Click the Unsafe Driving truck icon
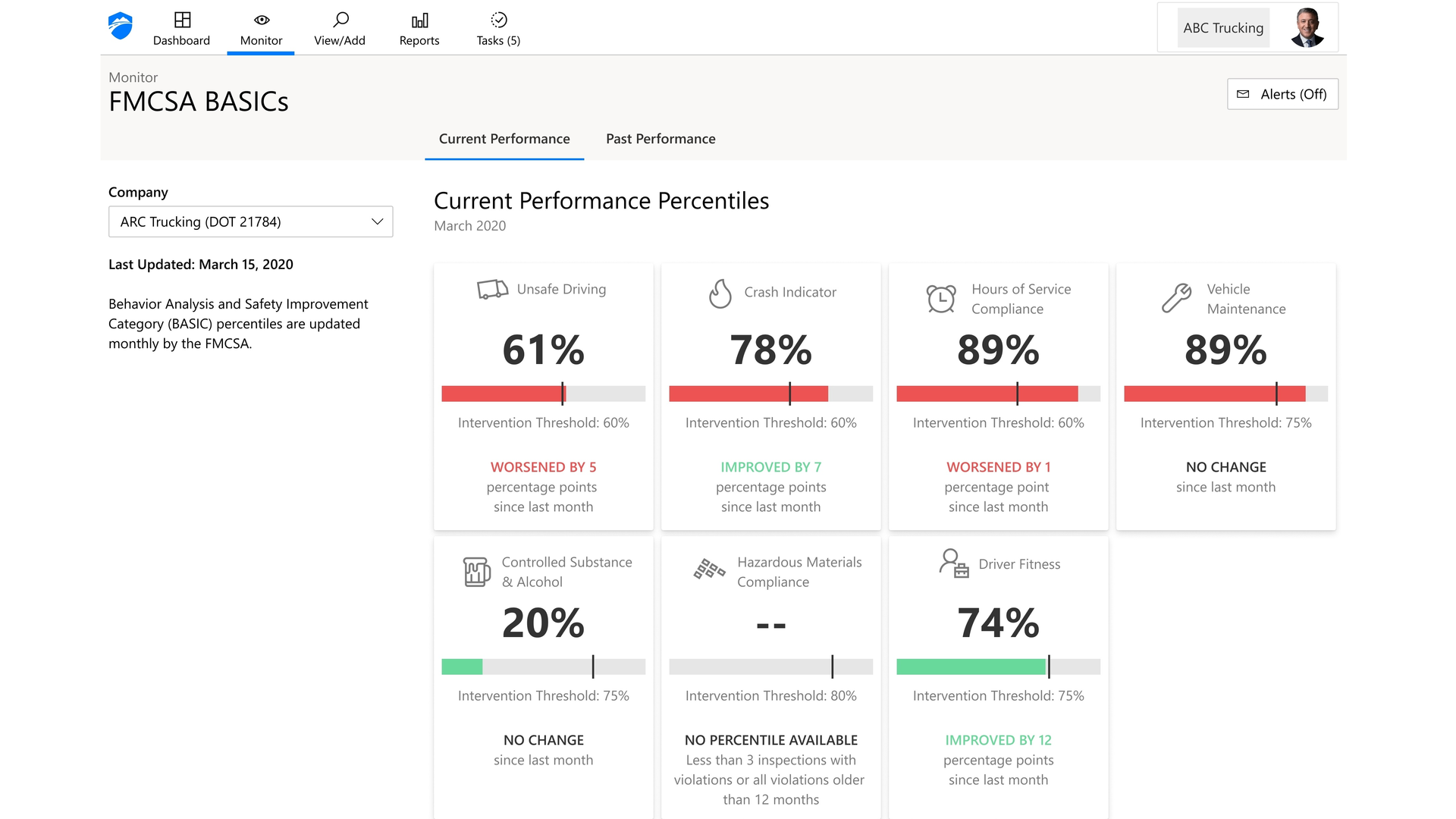This screenshot has width=1456, height=819. point(492,290)
